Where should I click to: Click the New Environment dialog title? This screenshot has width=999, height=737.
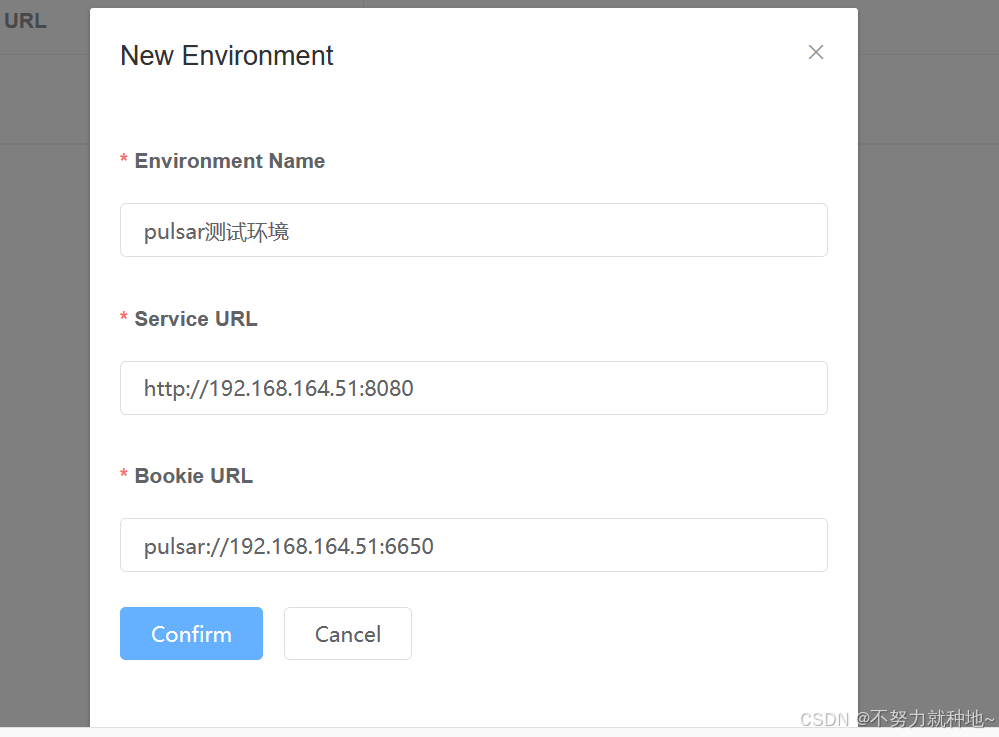pyautogui.click(x=227, y=55)
